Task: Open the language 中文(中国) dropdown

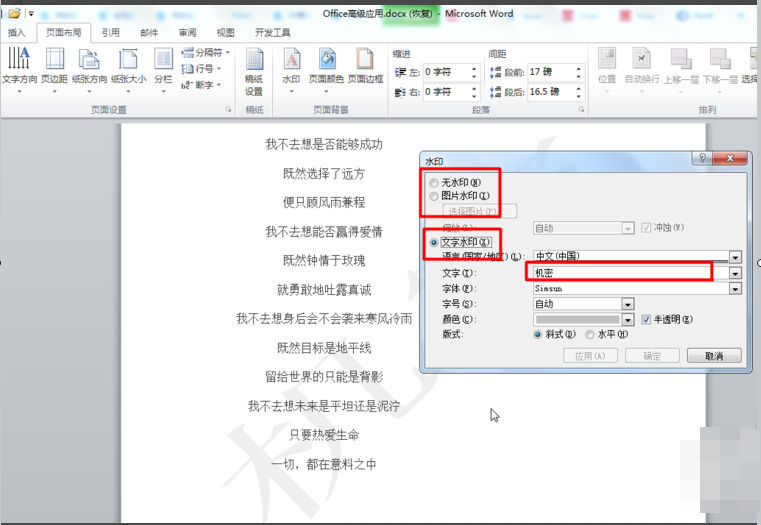Action: [x=735, y=257]
